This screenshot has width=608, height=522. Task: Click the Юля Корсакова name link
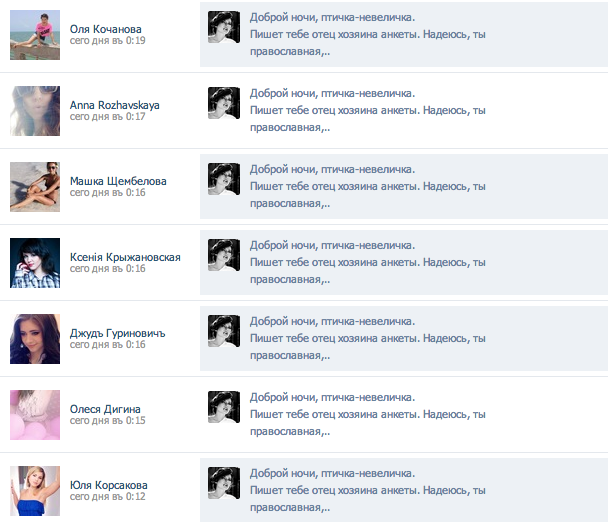pos(109,485)
